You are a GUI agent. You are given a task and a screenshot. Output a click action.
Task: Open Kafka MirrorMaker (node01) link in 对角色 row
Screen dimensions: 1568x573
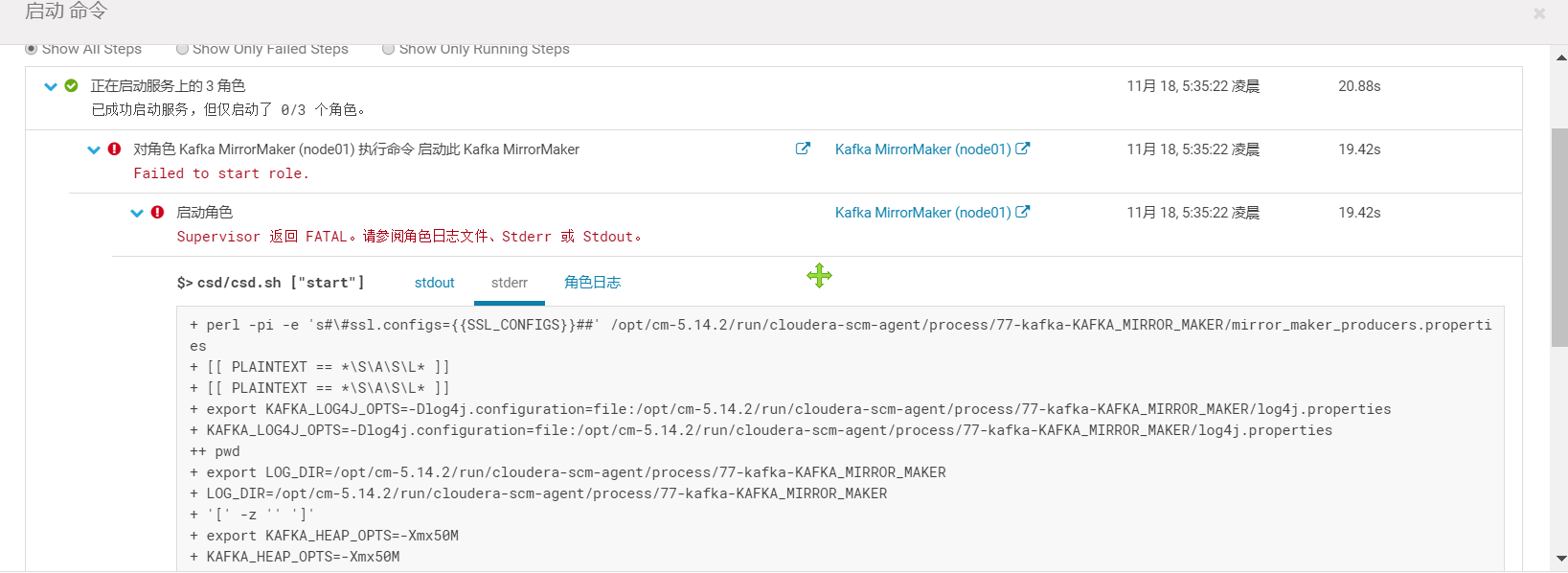pos(922,149)
